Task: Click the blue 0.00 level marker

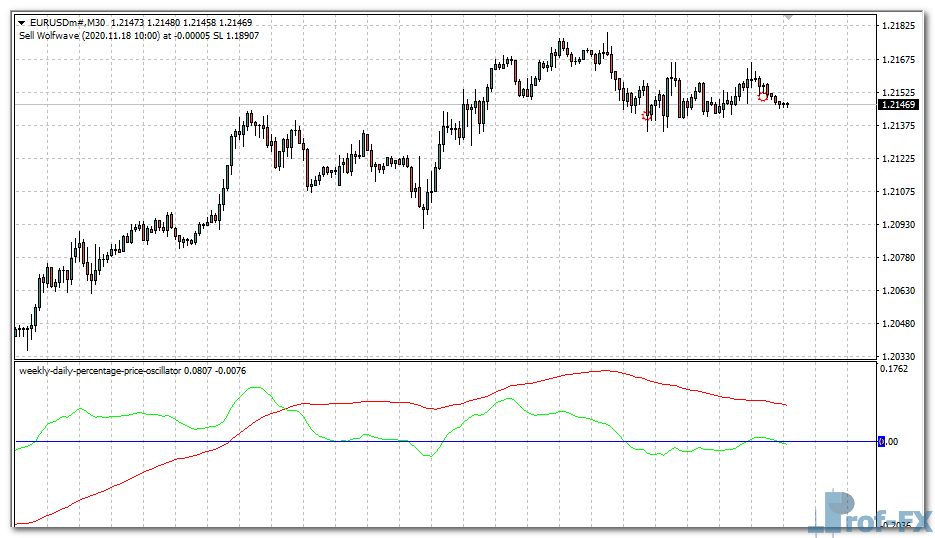Action: coord(881,441)
